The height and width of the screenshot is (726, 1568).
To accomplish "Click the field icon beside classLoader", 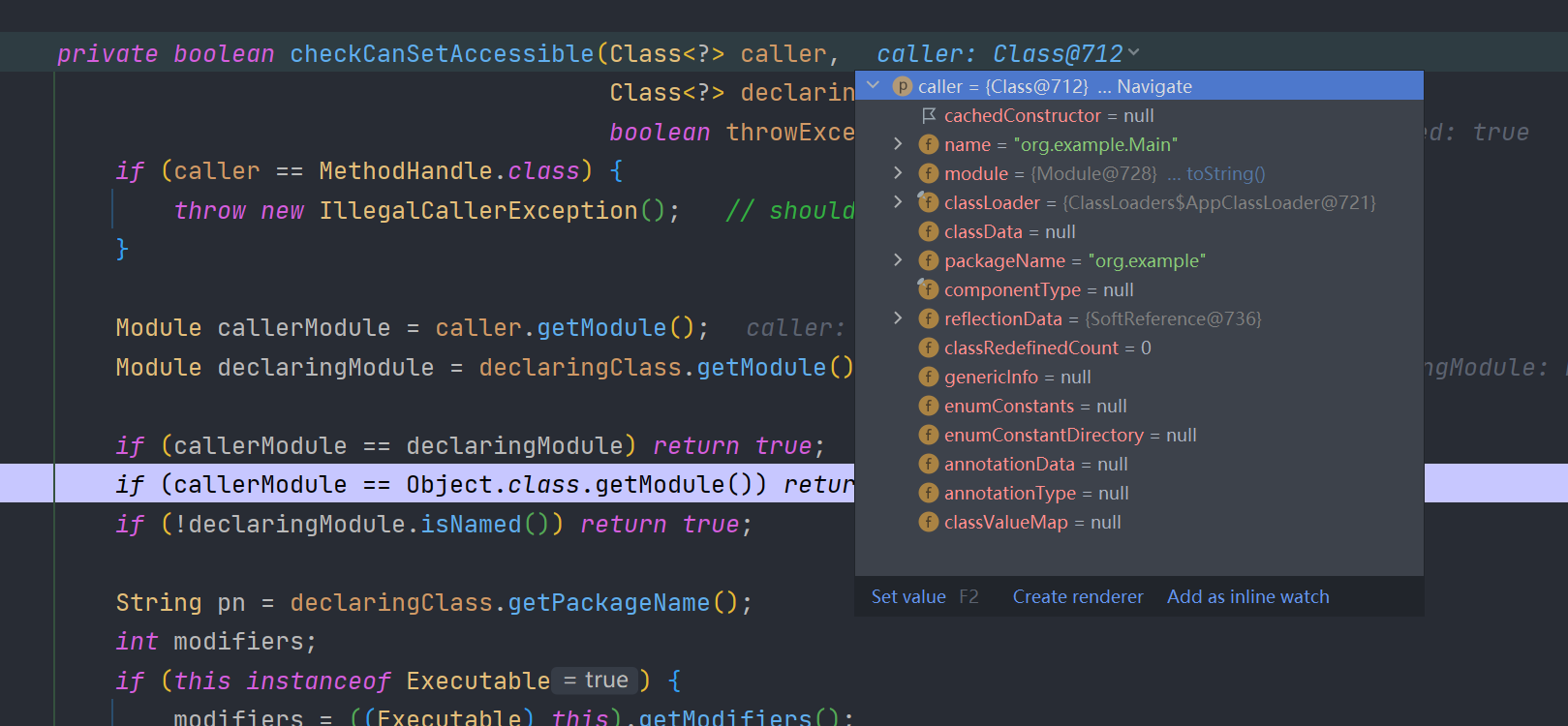I will (929, 202).
